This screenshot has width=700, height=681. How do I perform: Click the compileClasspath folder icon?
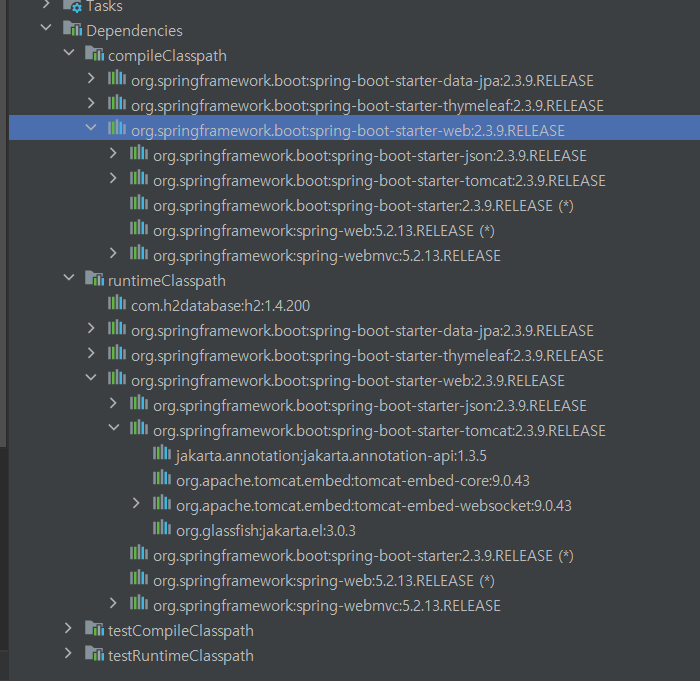pyautogui.click(x=95, y=54)
